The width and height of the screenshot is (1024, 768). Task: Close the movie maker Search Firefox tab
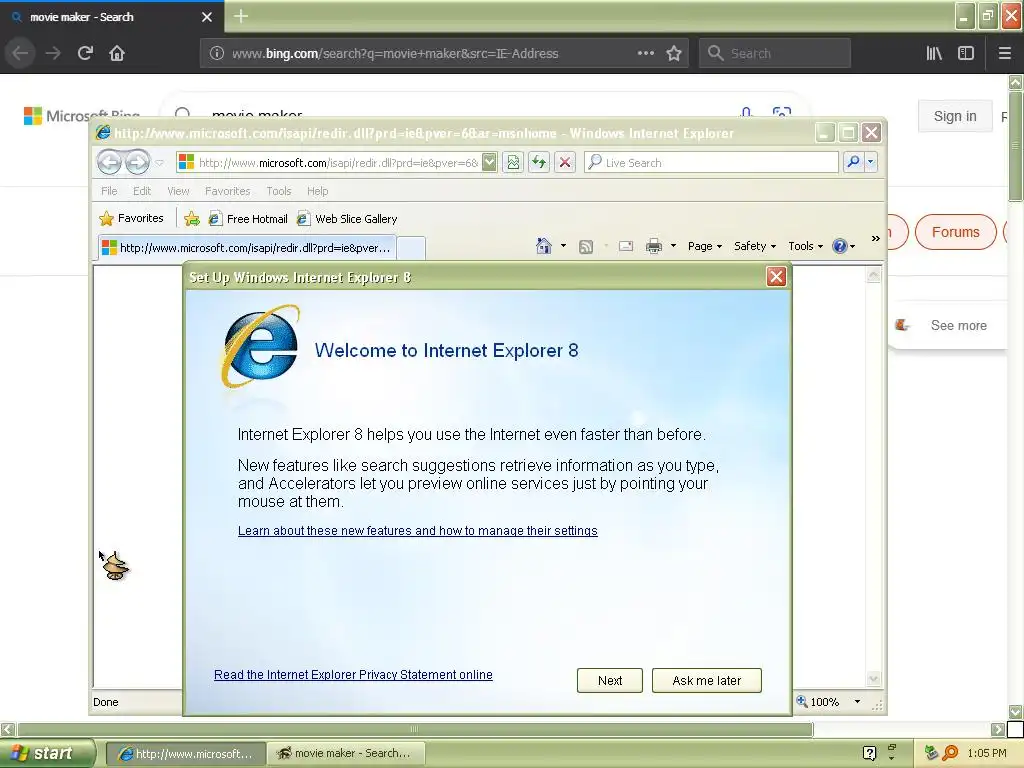click(x=207, y=17)
